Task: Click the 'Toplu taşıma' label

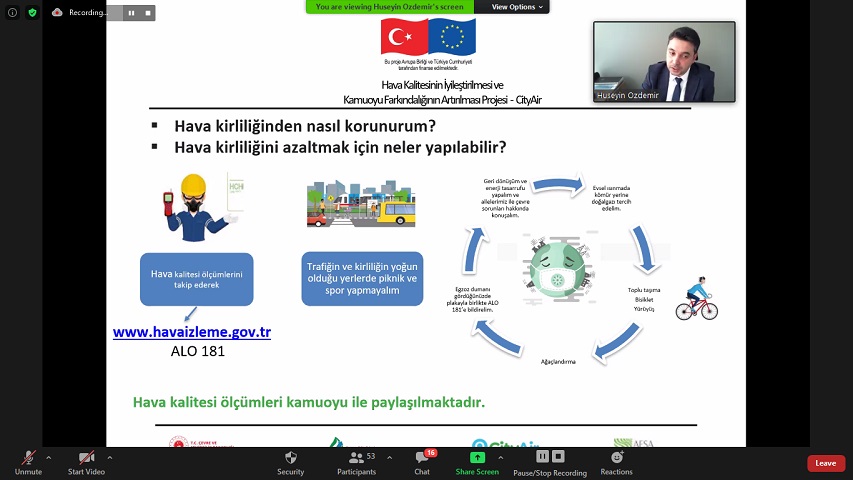Action: (x=644, y=290)
